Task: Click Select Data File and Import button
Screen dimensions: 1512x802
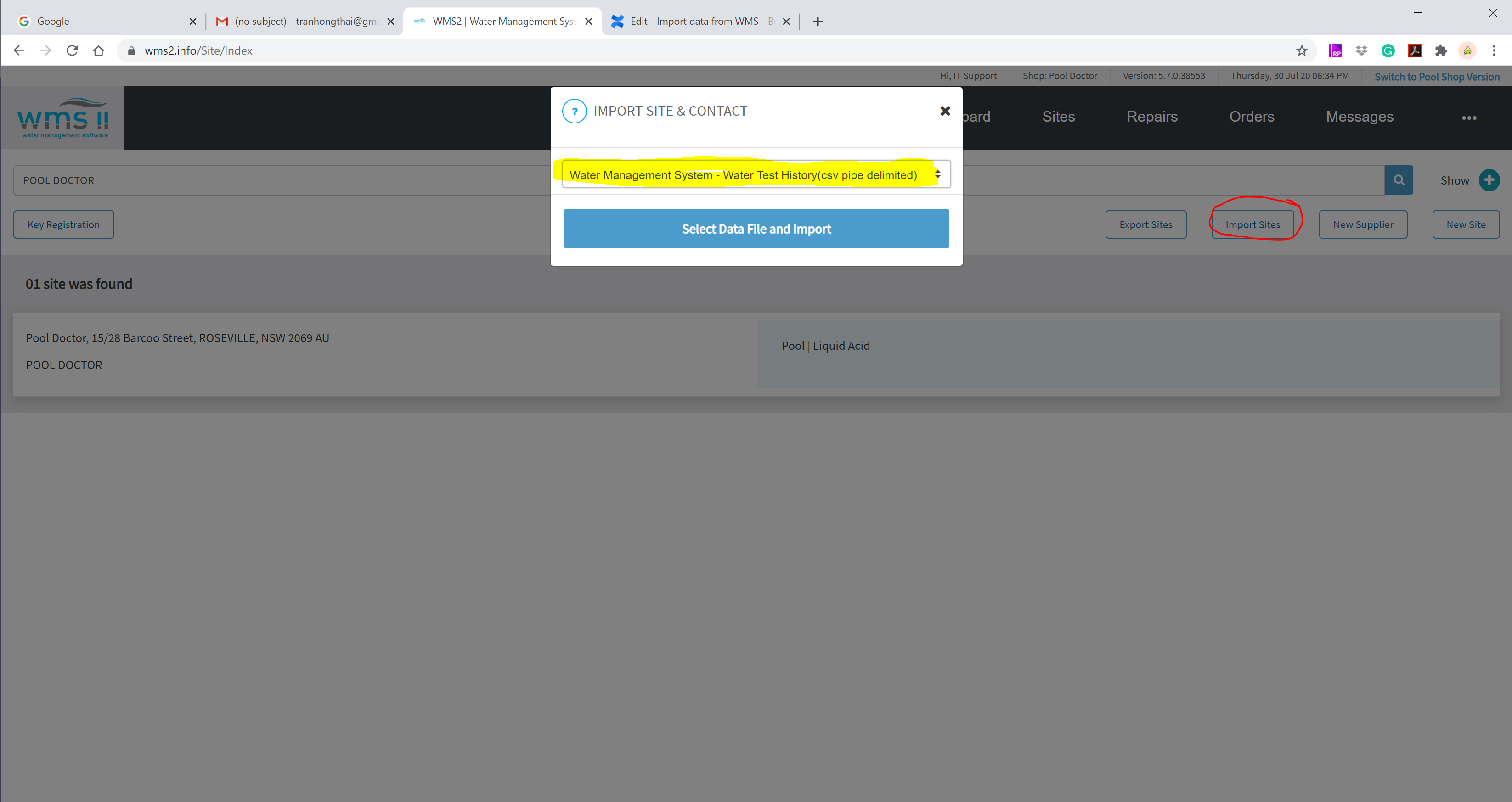Action: (756, 229)
